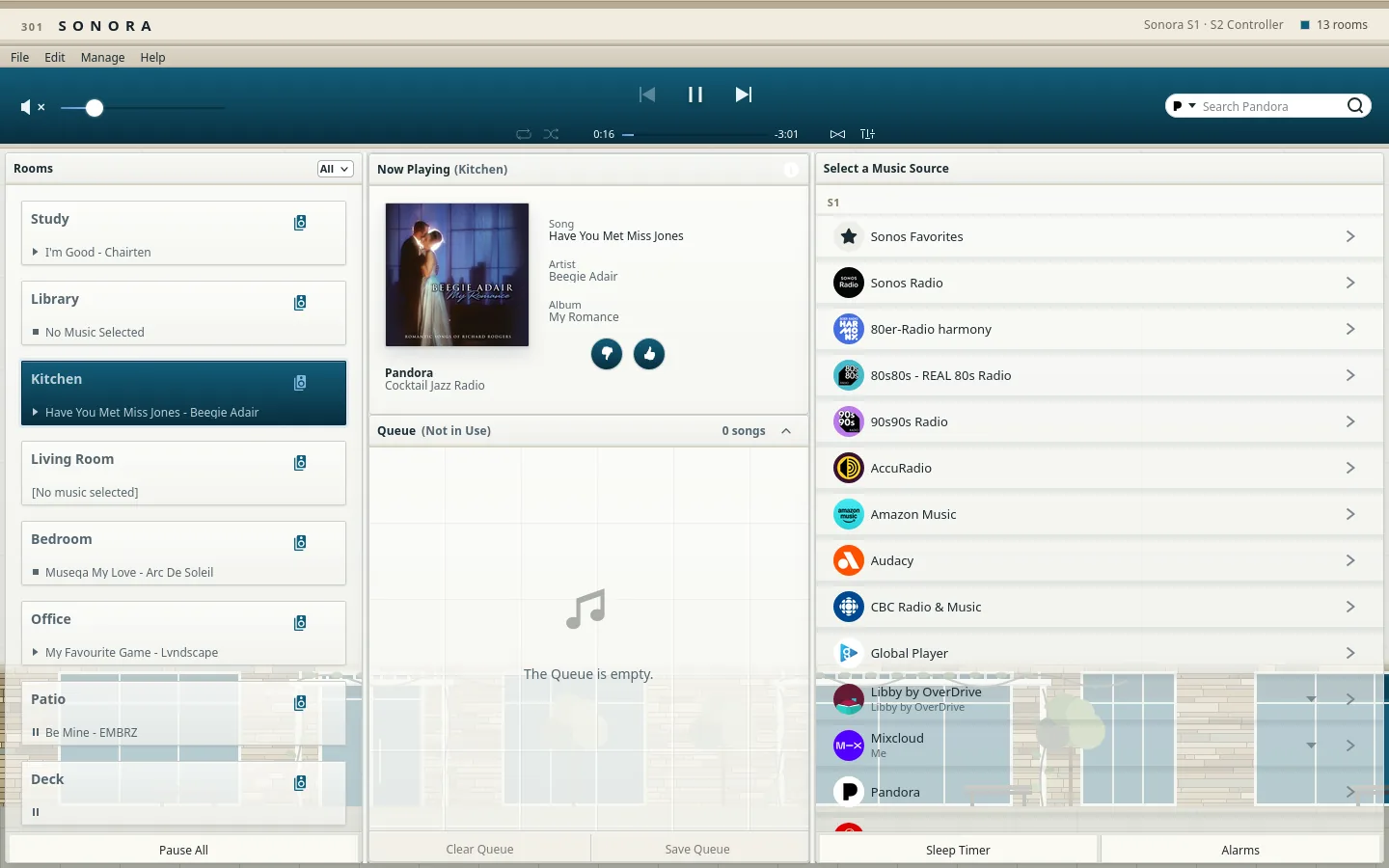Viewport: 1389px width, 868px height.
Task: Pause the current track
Action: 694,95
